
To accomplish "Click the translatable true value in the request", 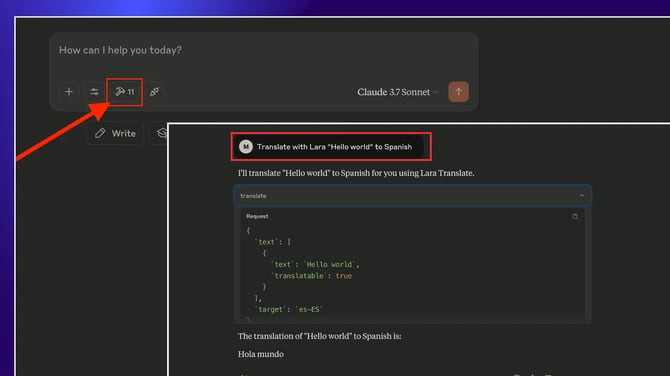I will coord(344,276).
